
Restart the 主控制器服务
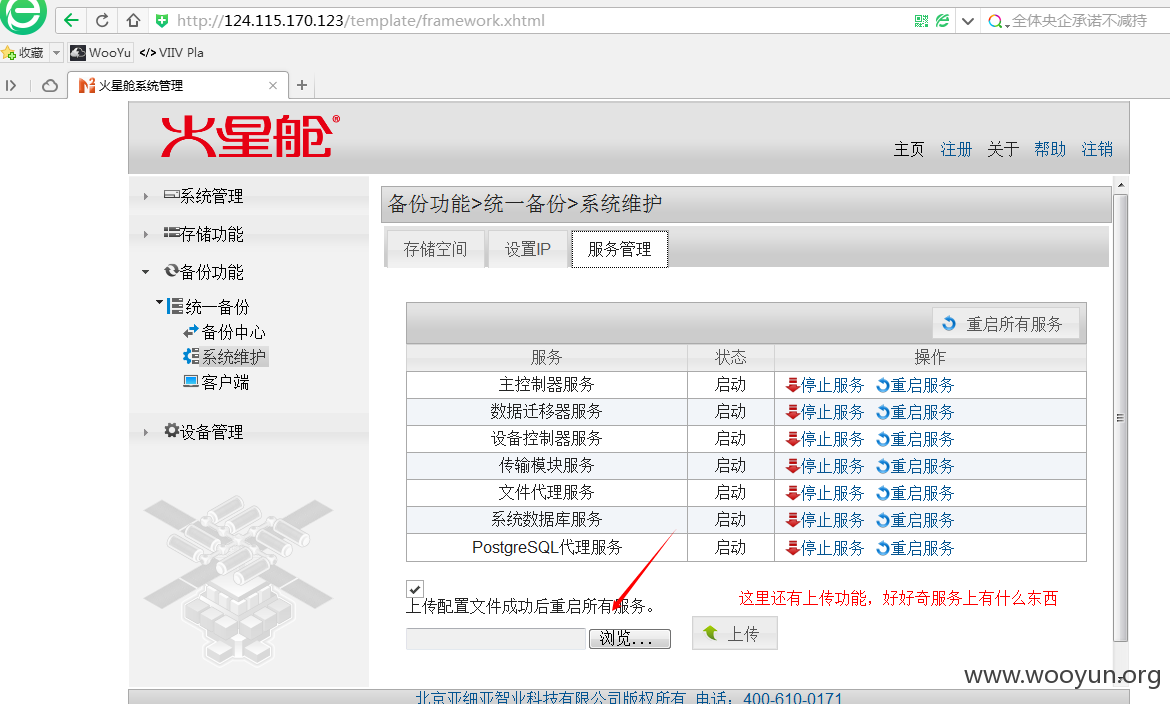(915, 385)
